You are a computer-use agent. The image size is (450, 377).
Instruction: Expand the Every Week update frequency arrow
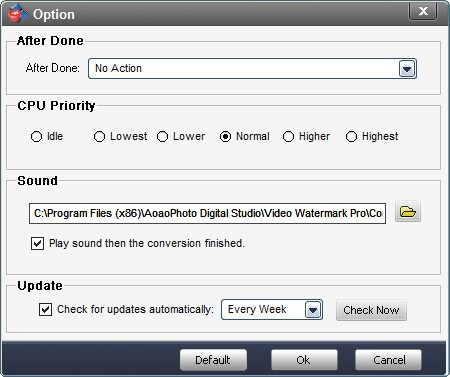pos(313,310)
